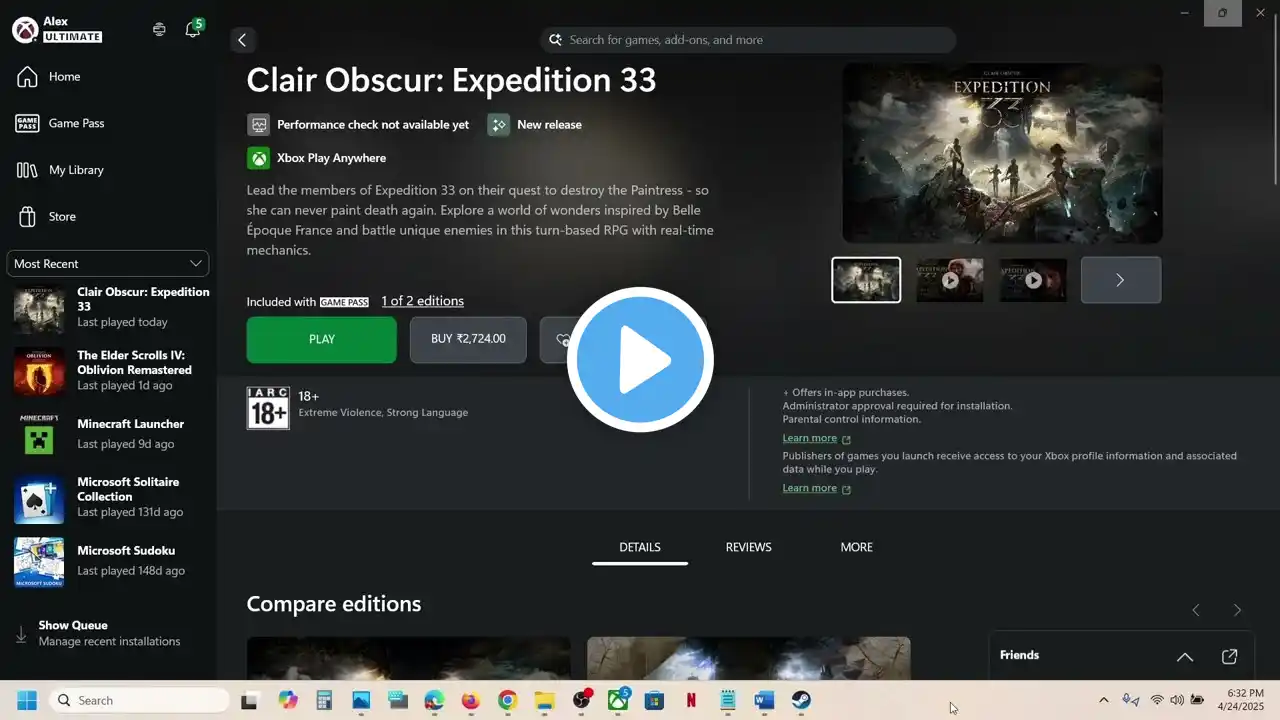Click the green PLAY button
The image size is (1280, 720).
pos(322,340)
